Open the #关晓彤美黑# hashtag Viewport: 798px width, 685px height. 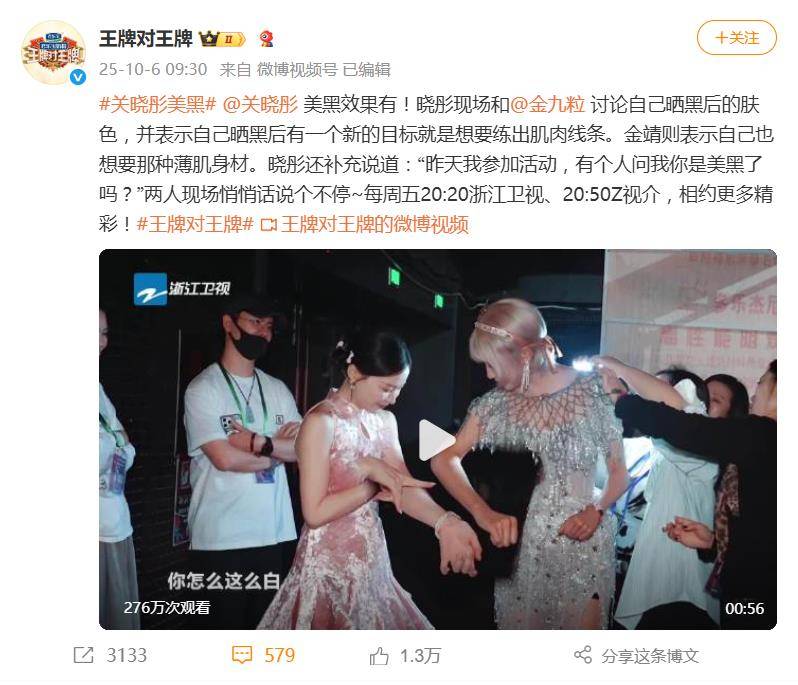click(158, 104)
